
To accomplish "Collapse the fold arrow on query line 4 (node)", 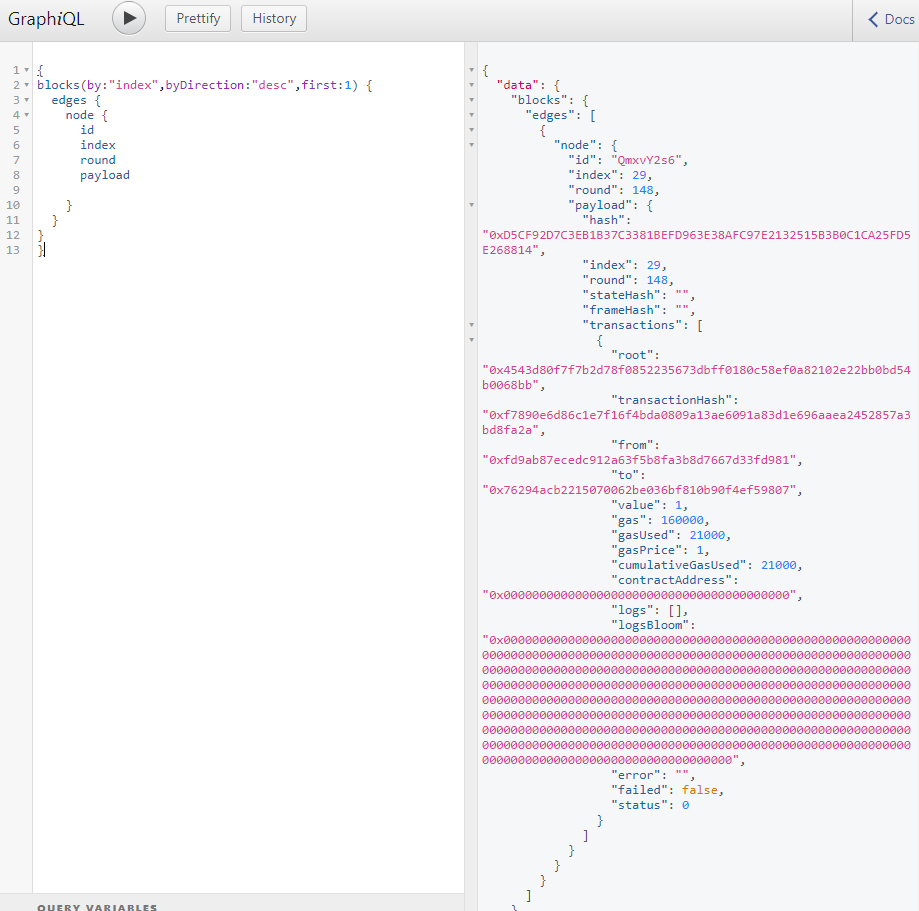I will 26,115.
